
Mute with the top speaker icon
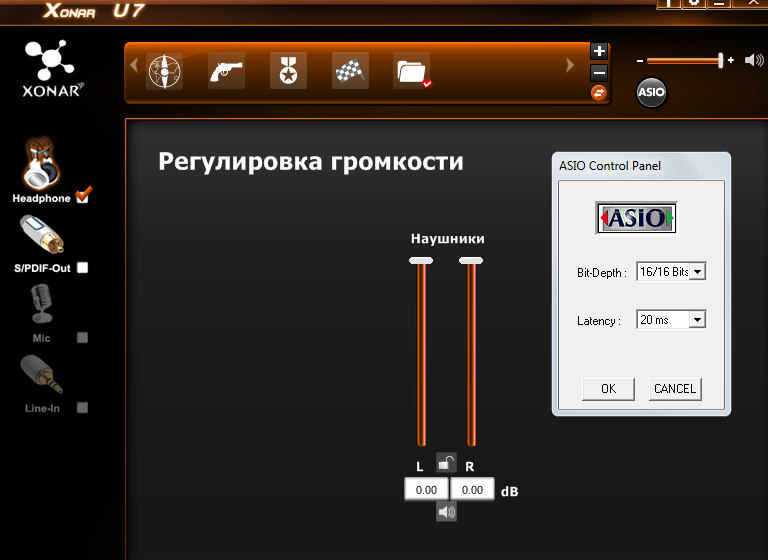point(754,60)
